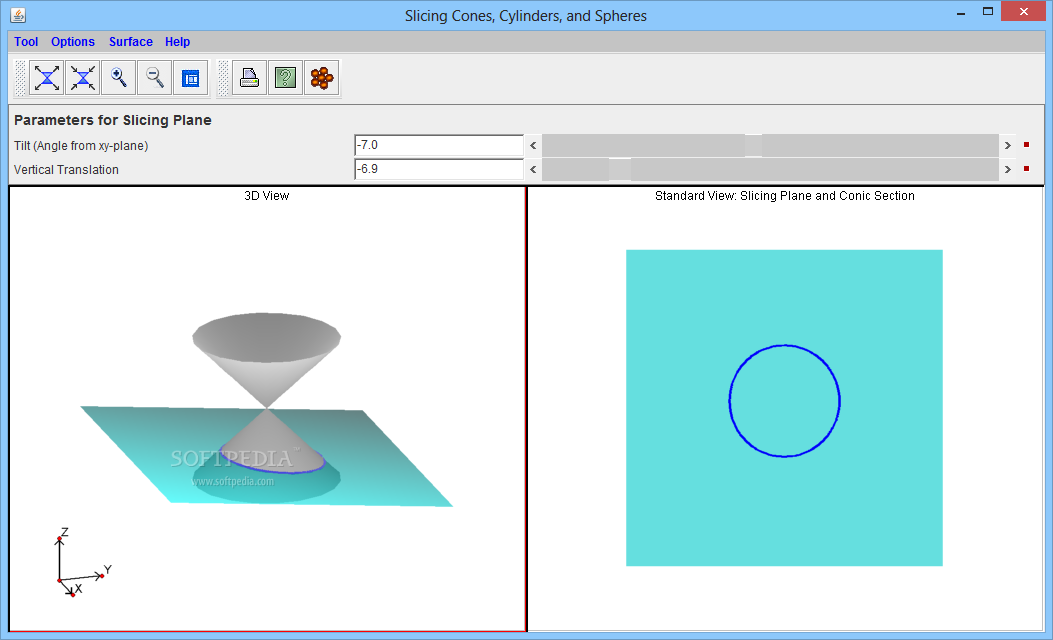Screen dimensions: 1053x640
Task: Click the red square beside Tilt slider
Action: pyautogui.click(x=1026, y=144)
